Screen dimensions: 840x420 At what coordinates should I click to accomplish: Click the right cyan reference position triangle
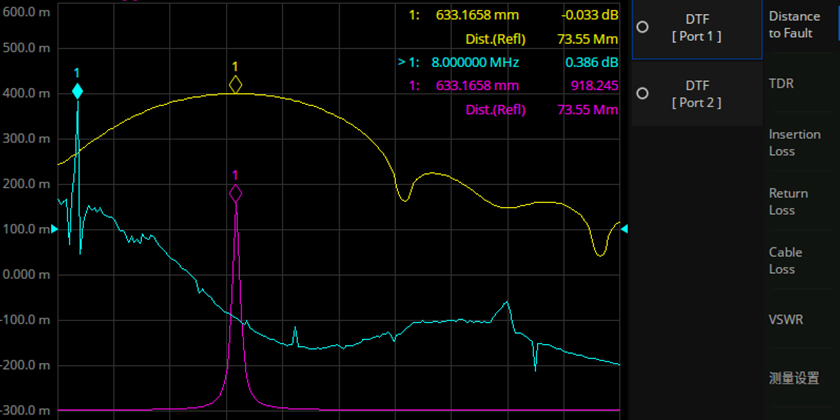623,229
